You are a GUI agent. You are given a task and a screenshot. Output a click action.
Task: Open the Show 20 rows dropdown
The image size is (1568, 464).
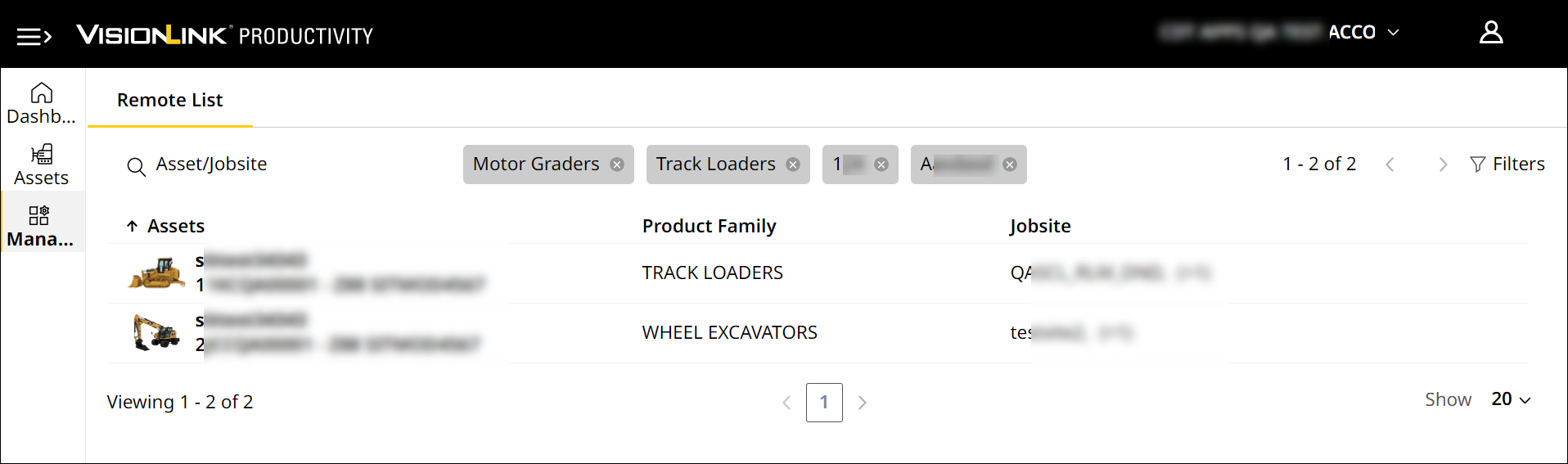pyautogui.click(x=1511, y=399)
